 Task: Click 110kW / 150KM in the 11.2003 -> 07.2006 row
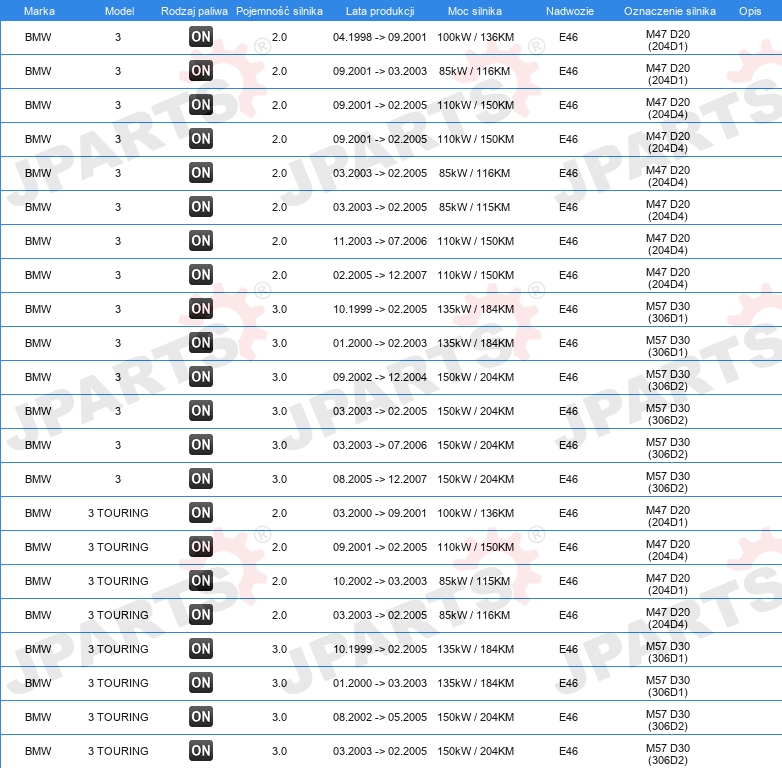coord(475,241)
